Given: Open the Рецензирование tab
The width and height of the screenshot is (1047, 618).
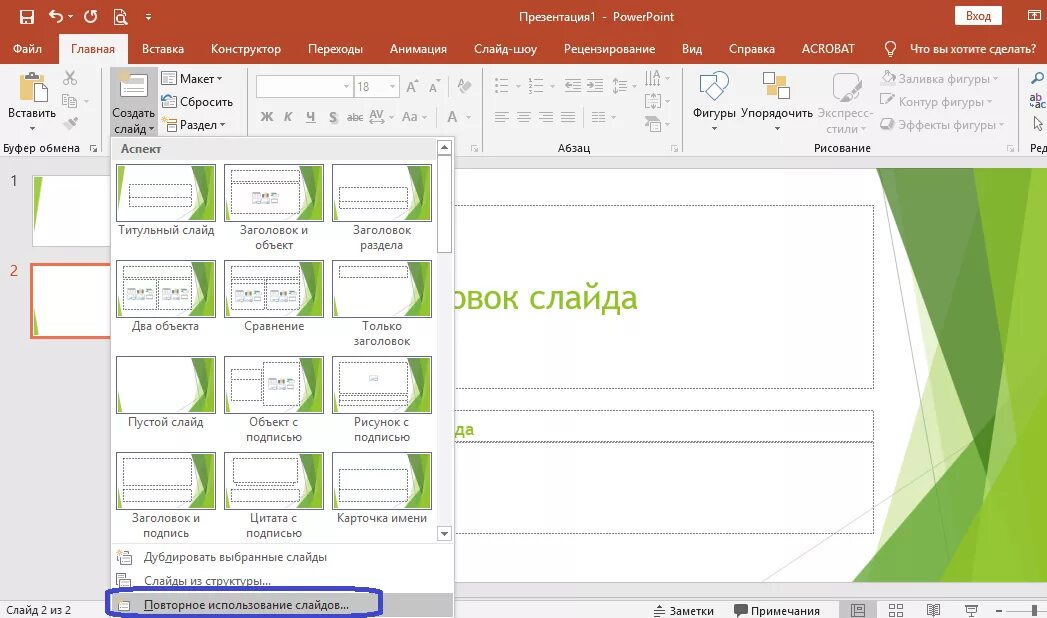Looking at the screenshot, I should pos(609,49).
